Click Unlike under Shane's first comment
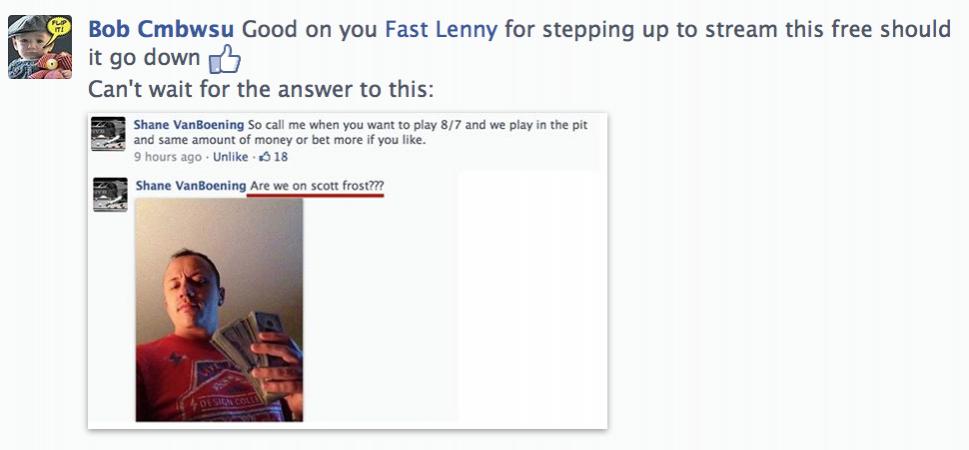The width and height of the screenshot is (969, 450). click(x=231, y=157)
